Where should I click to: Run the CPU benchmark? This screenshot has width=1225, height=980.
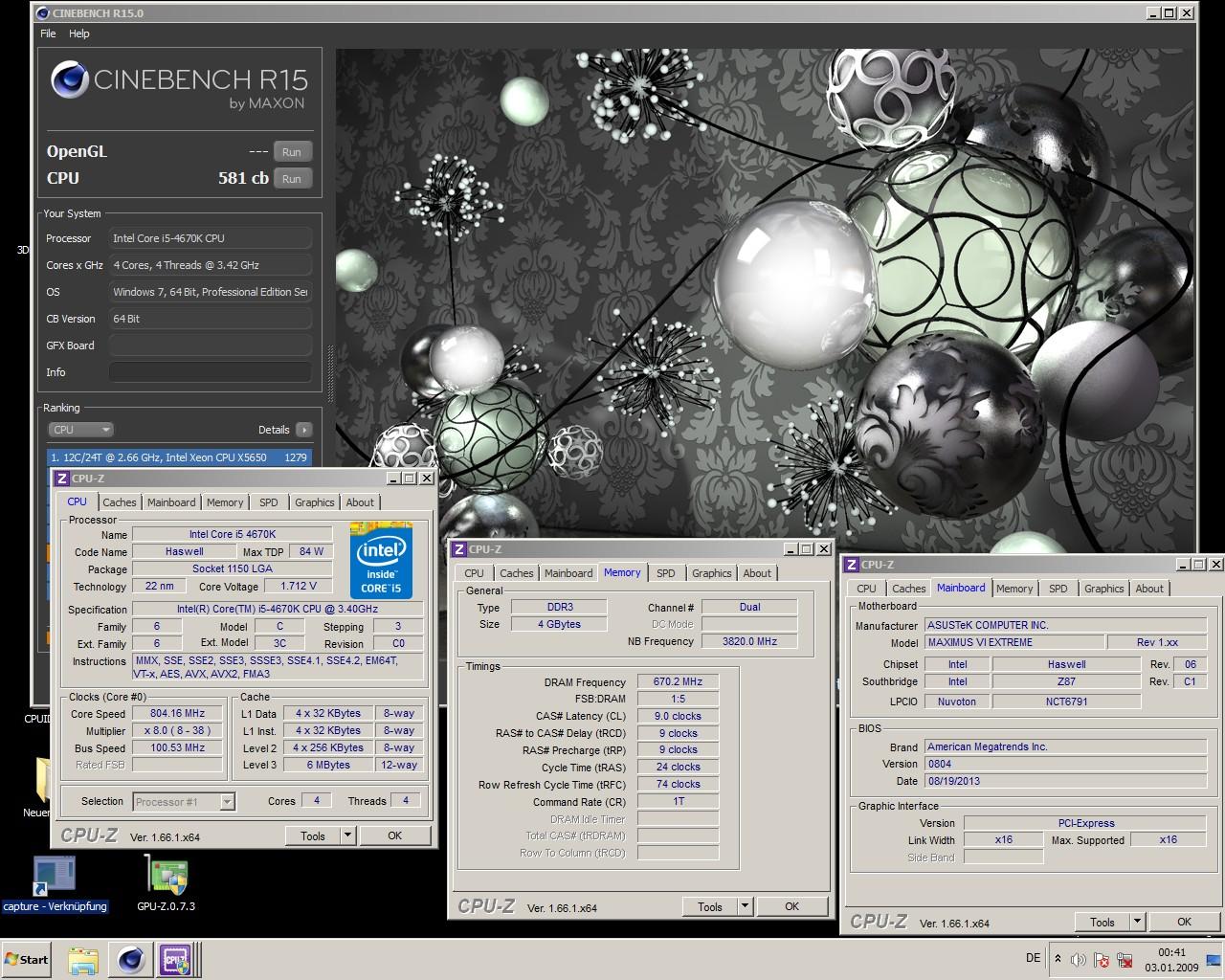(x=292, y=179)
